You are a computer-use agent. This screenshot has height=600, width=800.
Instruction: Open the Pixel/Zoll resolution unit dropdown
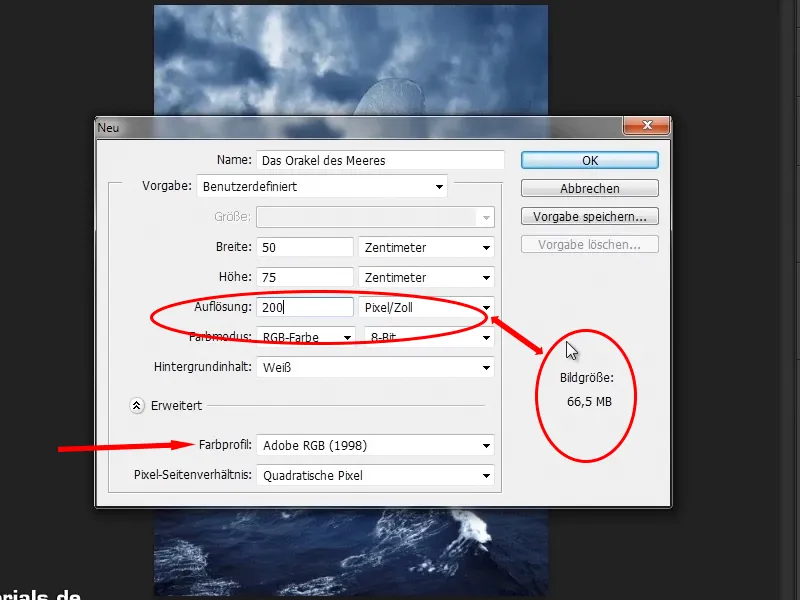click(x=426, y=307)
